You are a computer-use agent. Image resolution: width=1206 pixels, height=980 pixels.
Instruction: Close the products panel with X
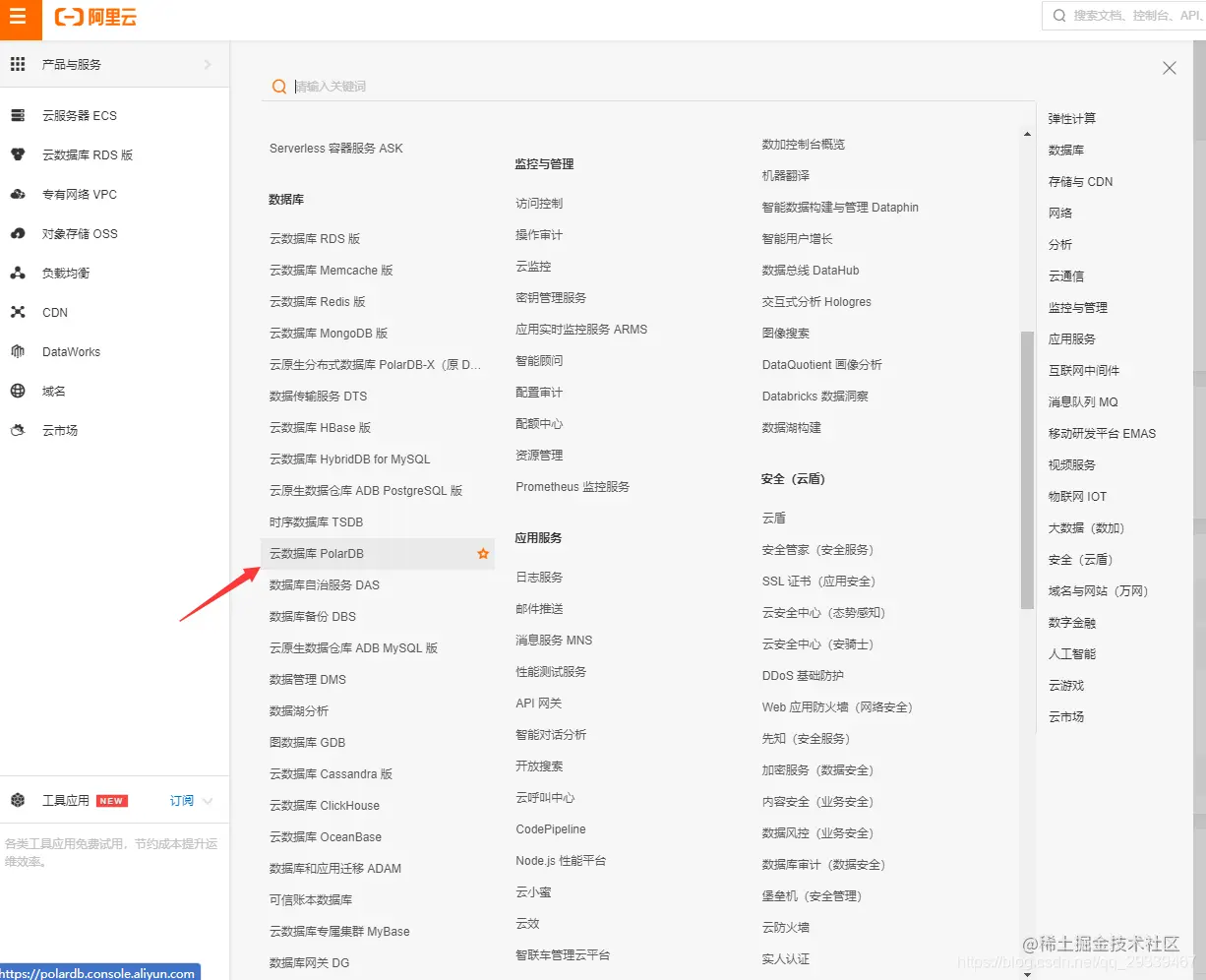click(1170, 68)
